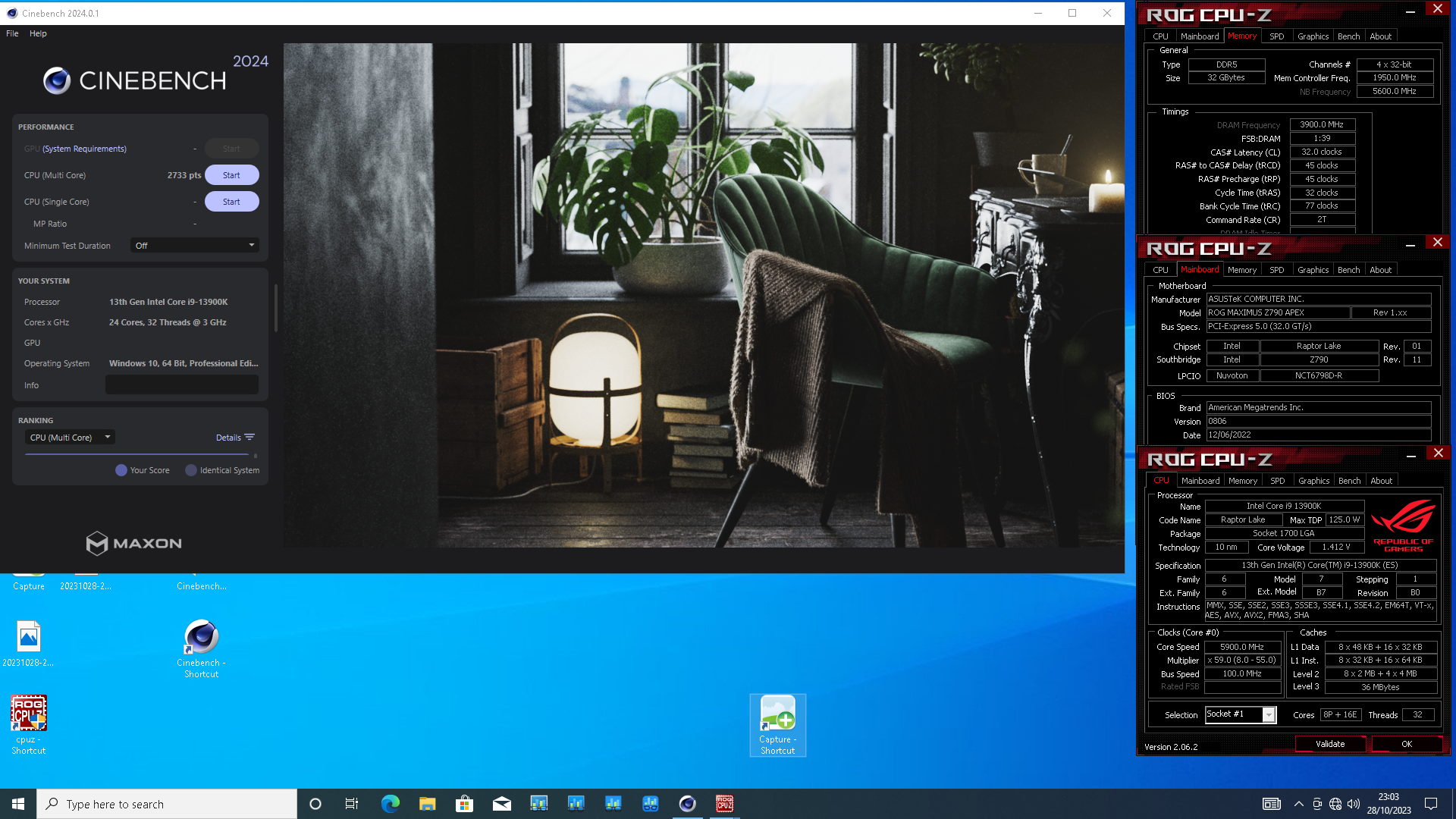Screen dimensions: 1456x819
Task: Click the Your System panel scrollbar
Action: [x=275, y=308]
